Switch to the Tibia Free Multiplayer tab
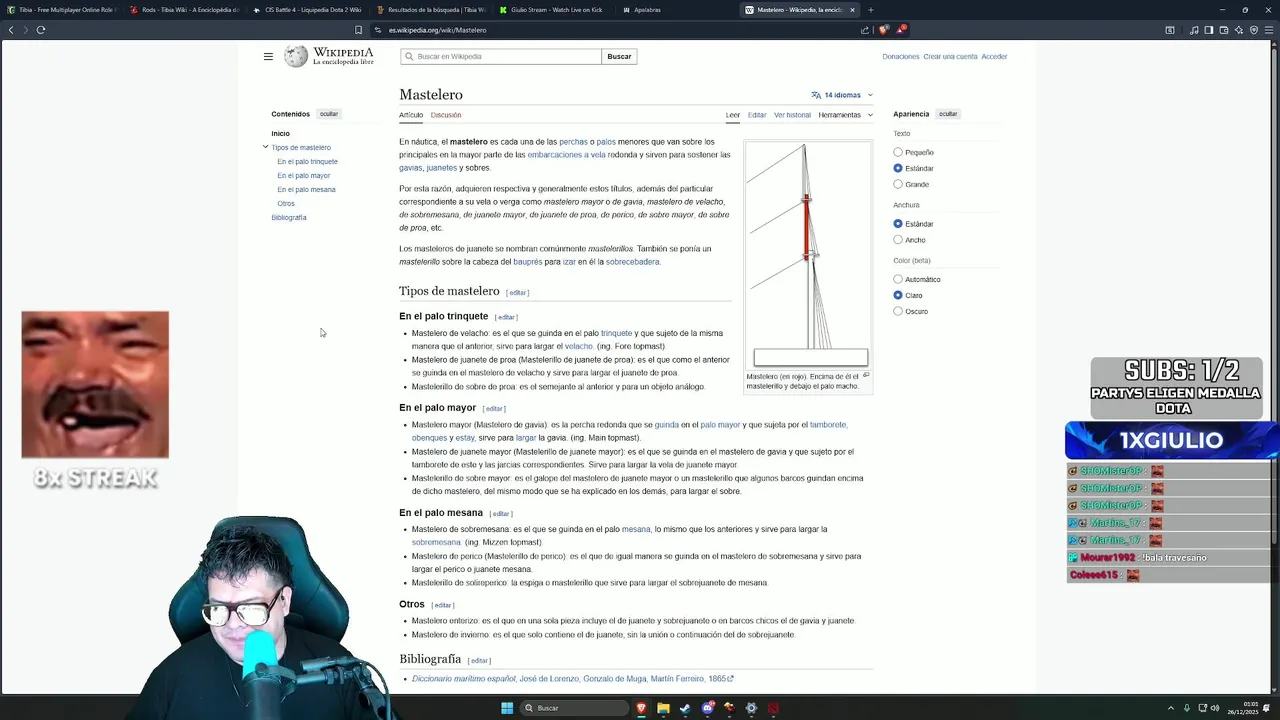This screenshot has width=1280, height=720. pos(61,10)
